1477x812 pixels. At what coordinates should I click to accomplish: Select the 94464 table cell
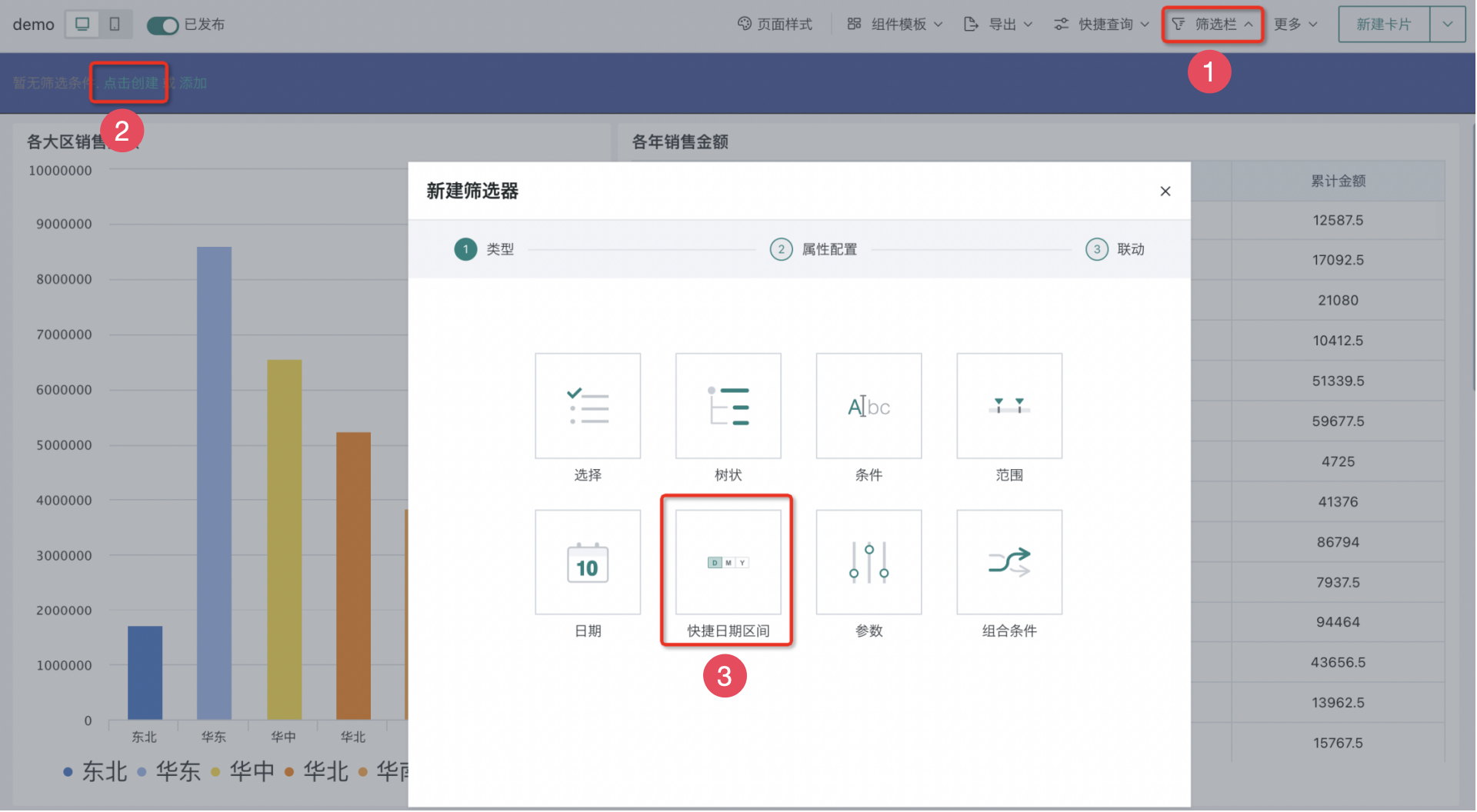pyautogui.click(x=1338, y=622)
